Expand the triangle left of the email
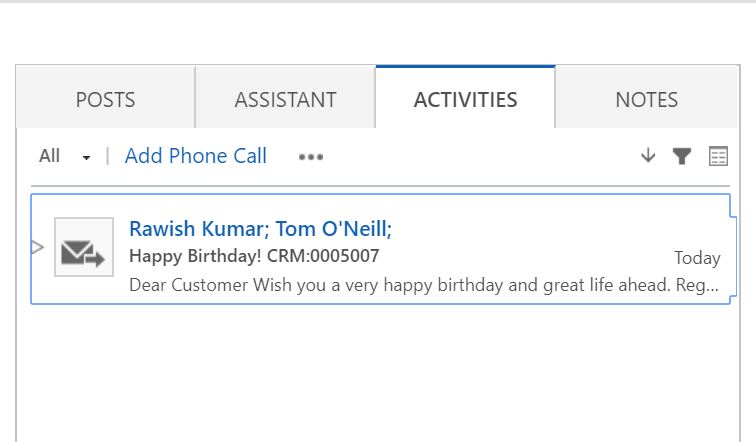Image resolution: width=756 pixels, height=442 pixels. click(38, 248)
